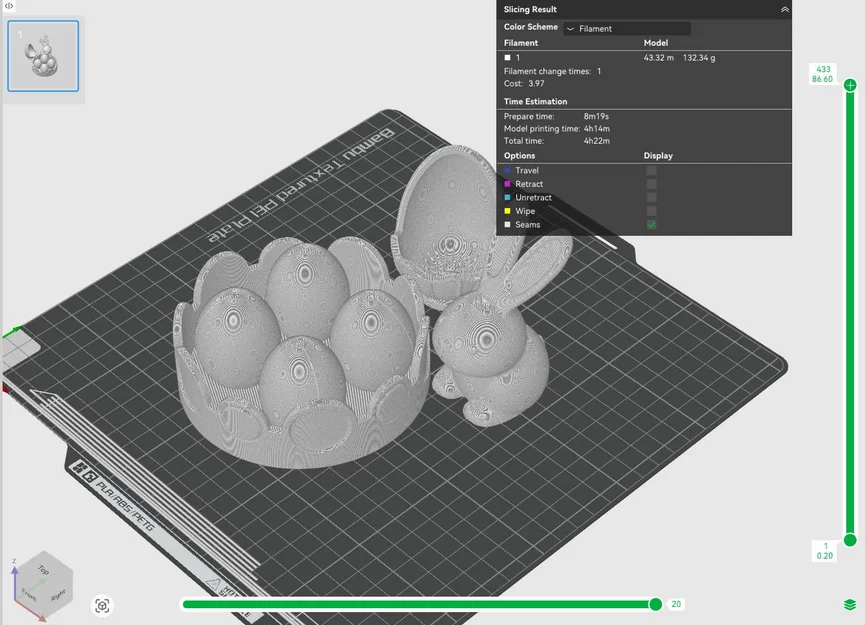The width and height of the screenshot is (865, 625).
Task: Click the cyan Unretract color swatch
Action: point(508,197)
